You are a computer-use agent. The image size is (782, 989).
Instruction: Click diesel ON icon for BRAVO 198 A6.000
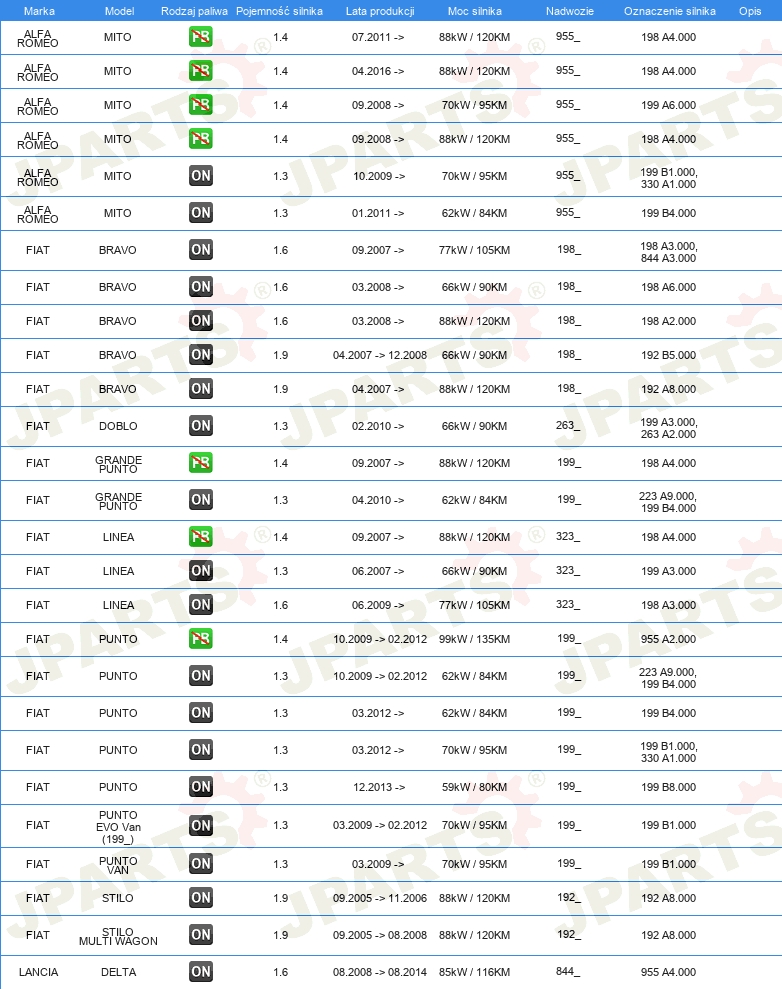tap(201, 287)
